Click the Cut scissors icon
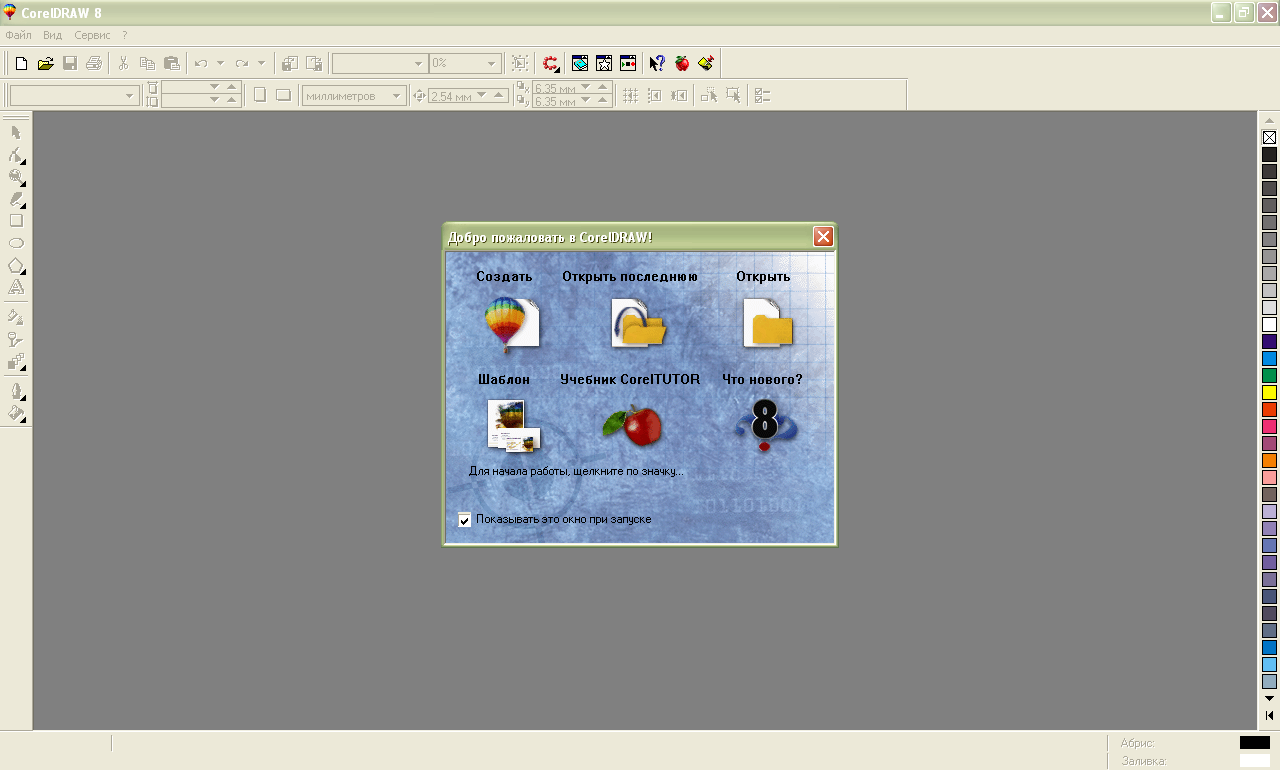This screenshot has height=770, width=1280. coord(123,63)
